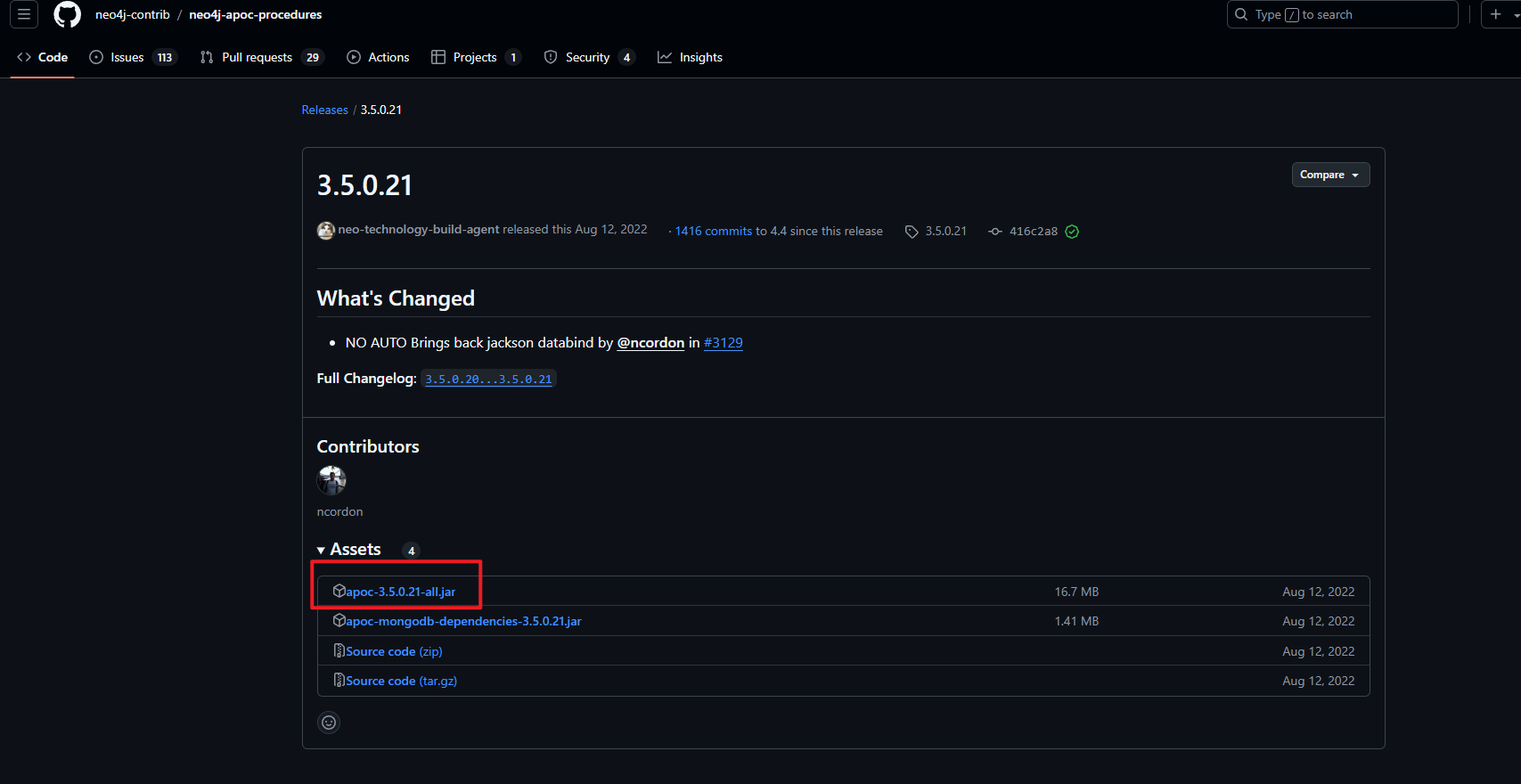Click the search magnifier icon
This screenshot has height=784, width=1521.
click(1240, 14)
